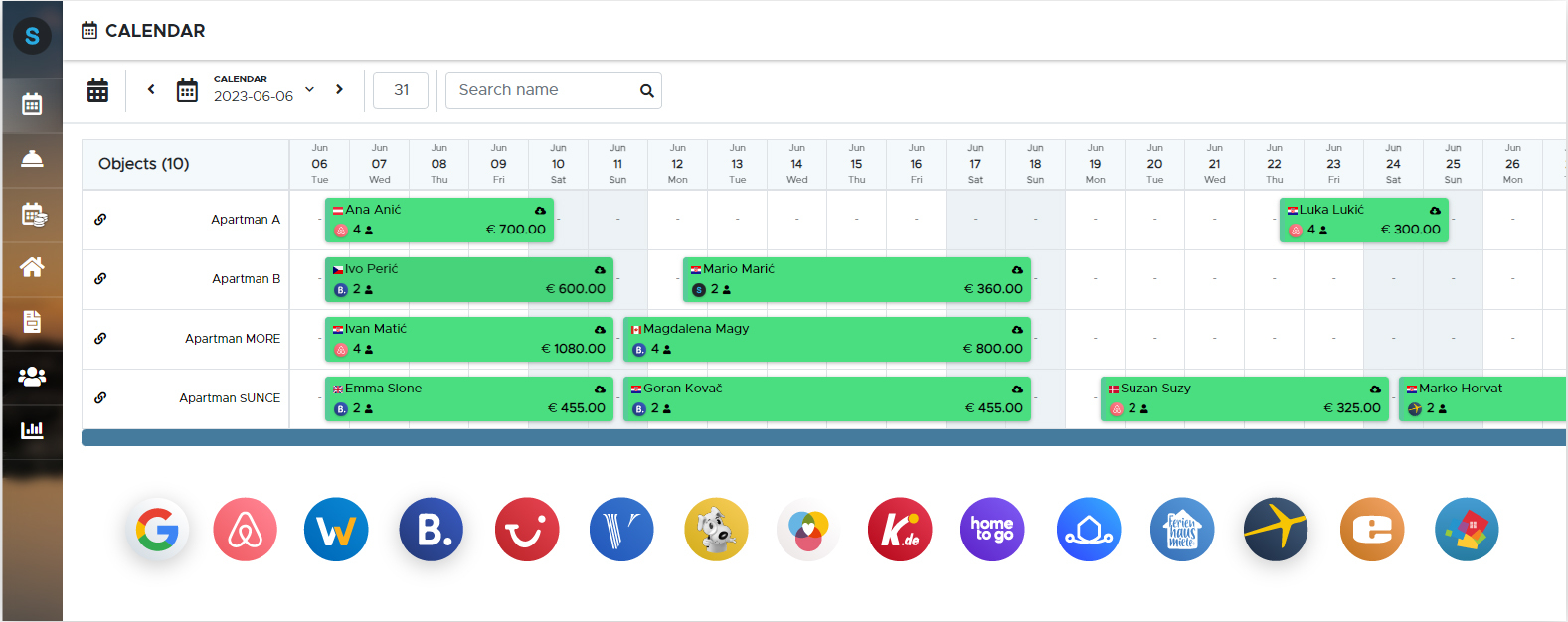The image size is (1568, 622).
Task: Open the calendar with coins sidebar icon
Action: (32, 214)
